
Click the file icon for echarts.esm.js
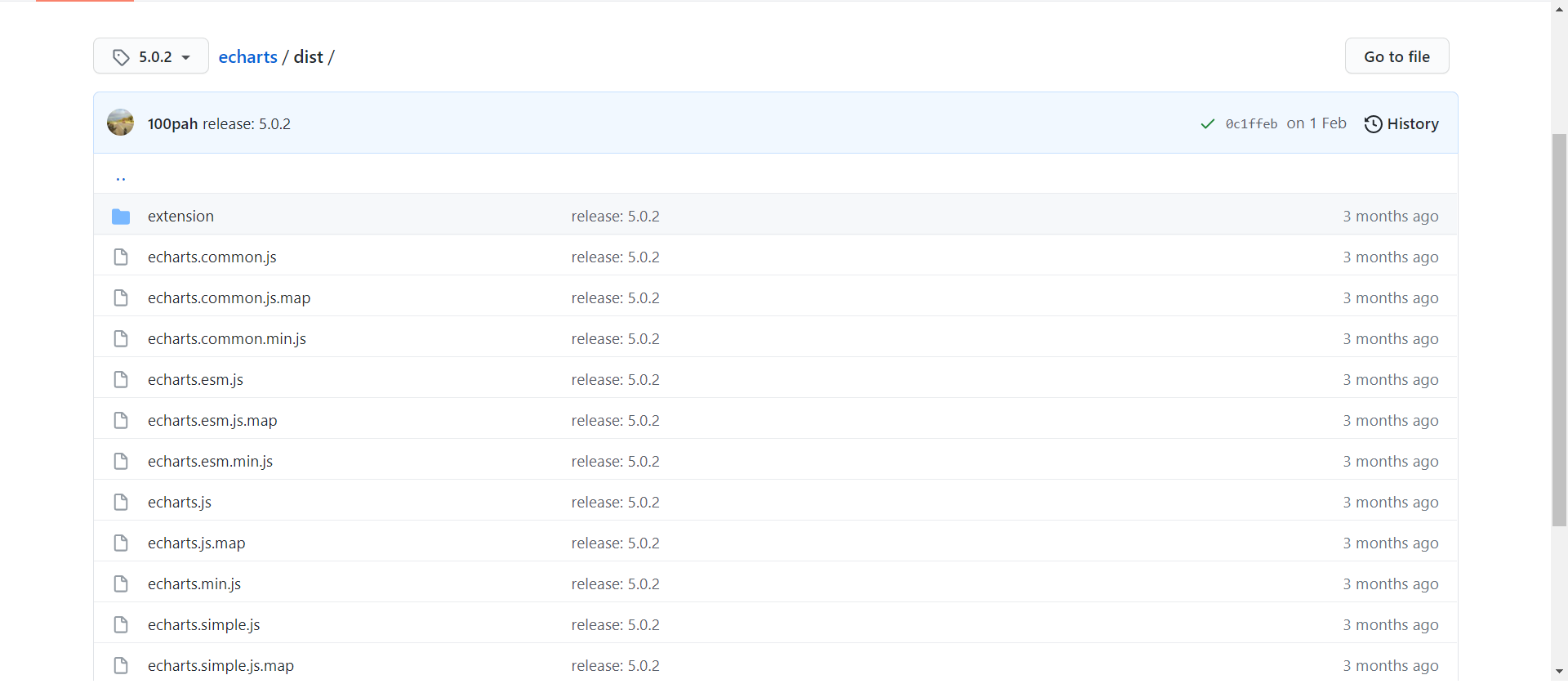(x=121, y=380)
